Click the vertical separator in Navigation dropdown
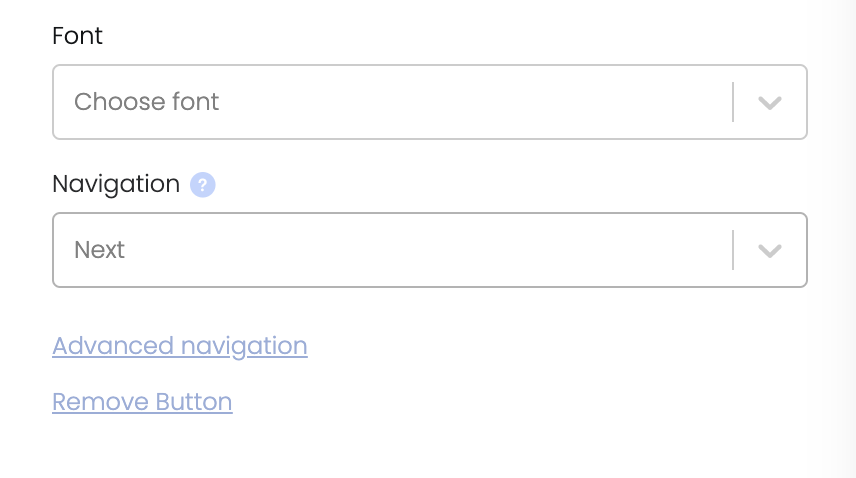This screenshot has height=478, width=856. click(733, 250)
